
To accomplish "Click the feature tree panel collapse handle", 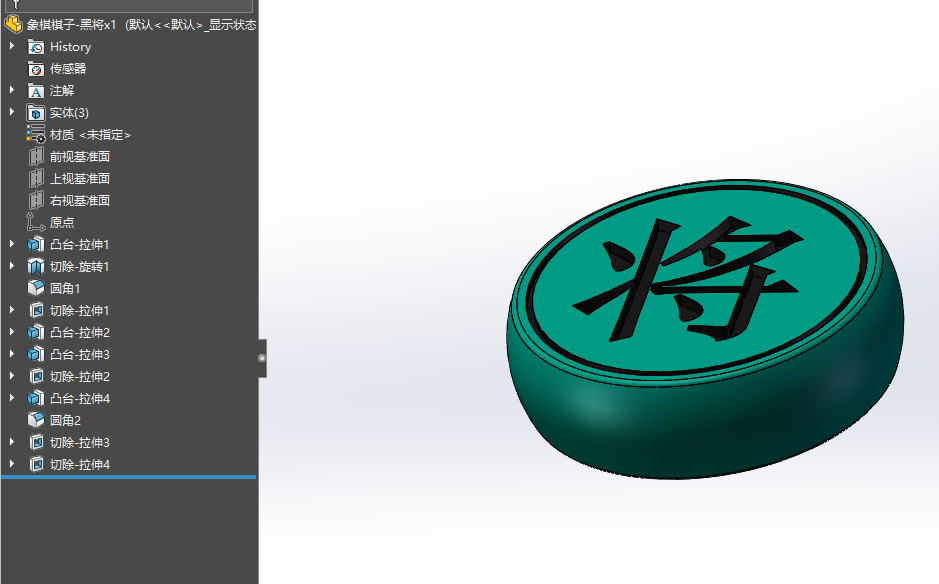I will click(x=262, y=358).
